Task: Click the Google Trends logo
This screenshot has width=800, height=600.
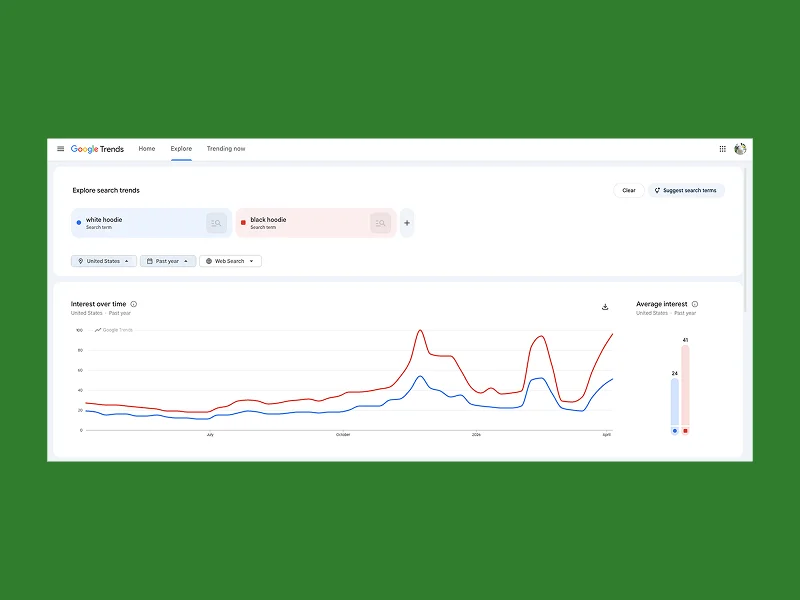Action: pyautogui.click(x=97, y=149)
